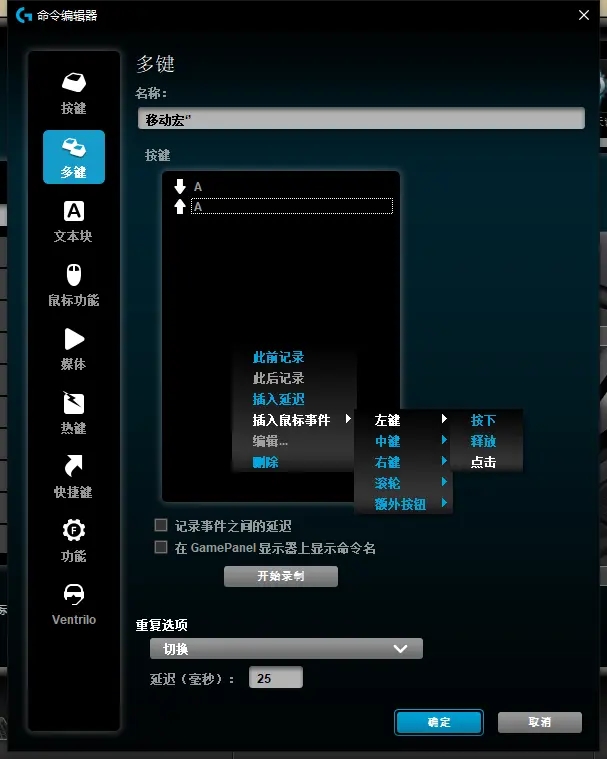Select 点击 in the left-button submenu

tap(483, 462)
